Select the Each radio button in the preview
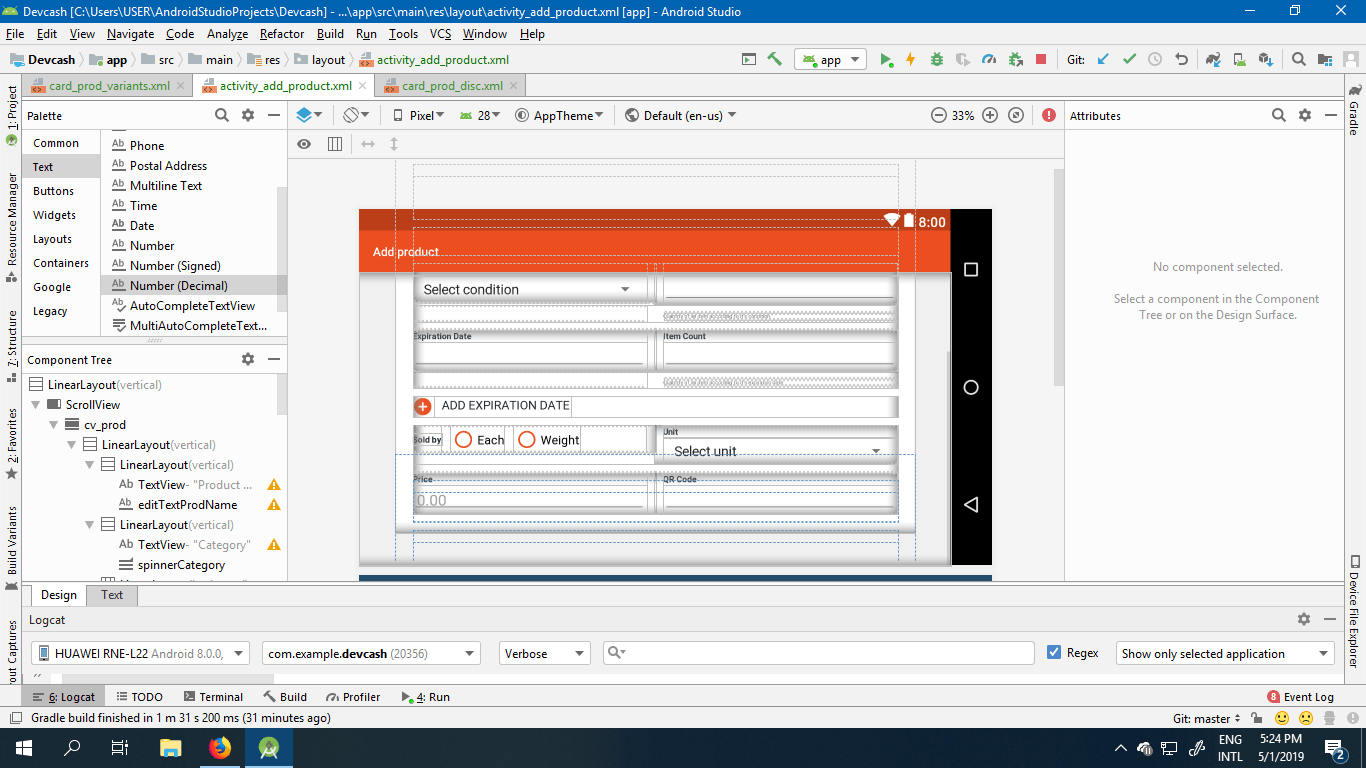 pyautogui.click(x=463, y=439)
